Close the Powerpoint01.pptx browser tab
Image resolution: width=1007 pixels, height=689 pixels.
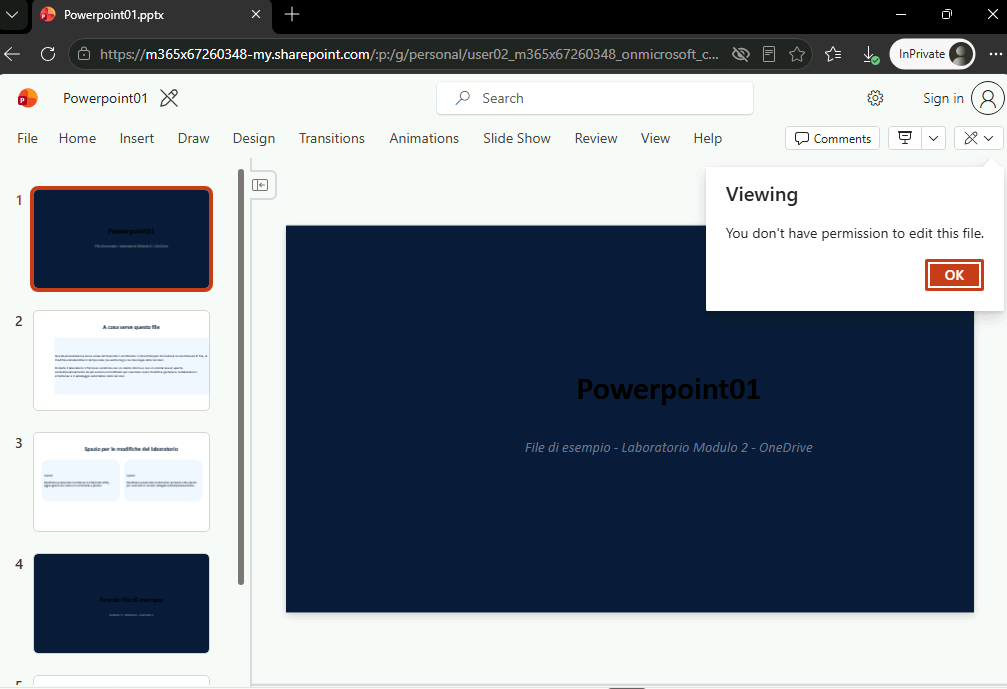click(256, 14)
